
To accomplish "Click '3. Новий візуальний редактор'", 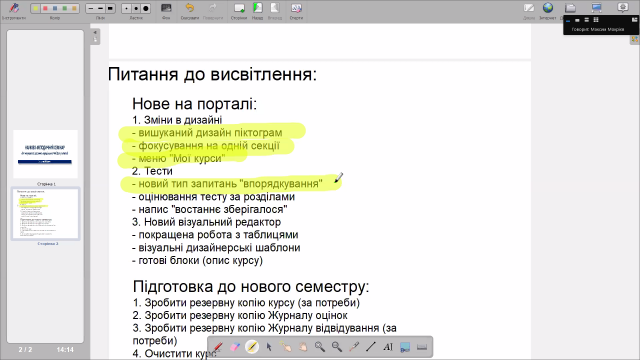I will click(207, 222).
